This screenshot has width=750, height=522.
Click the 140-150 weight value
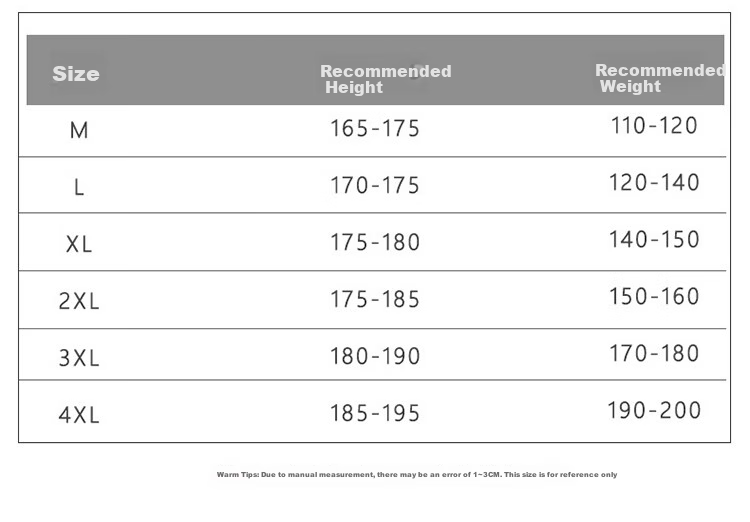654,240
